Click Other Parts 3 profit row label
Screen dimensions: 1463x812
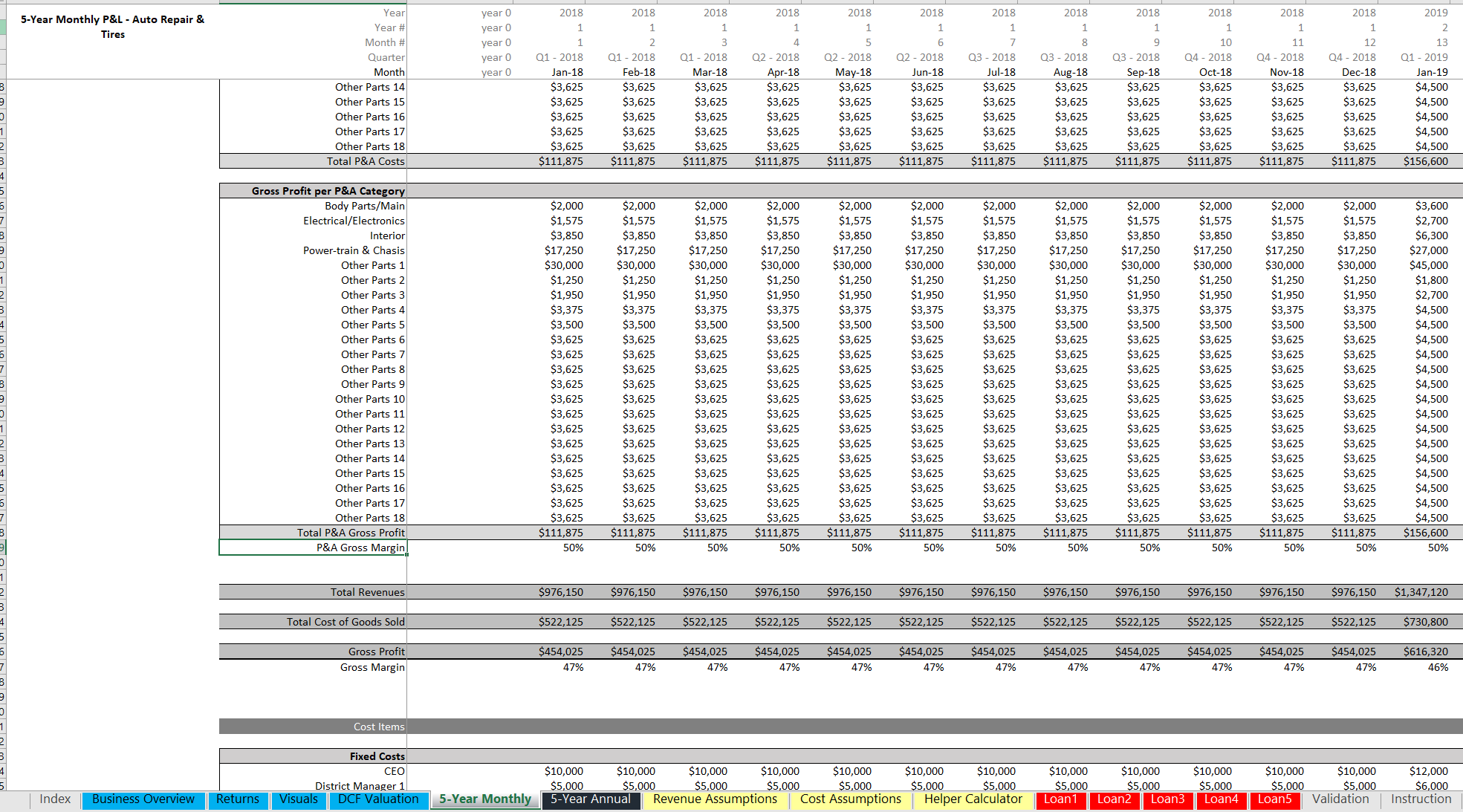(x=373, y=295)
